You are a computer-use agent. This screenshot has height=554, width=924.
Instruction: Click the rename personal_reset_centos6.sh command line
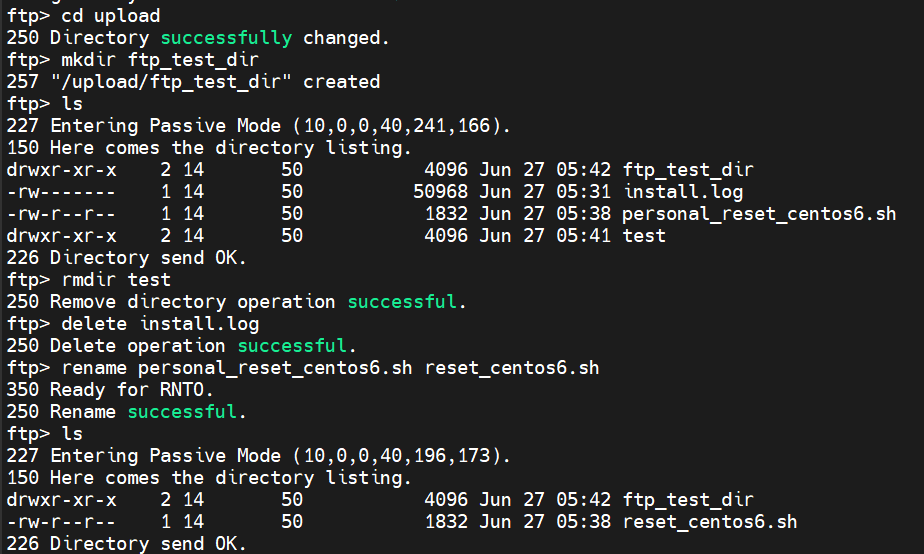303,368
